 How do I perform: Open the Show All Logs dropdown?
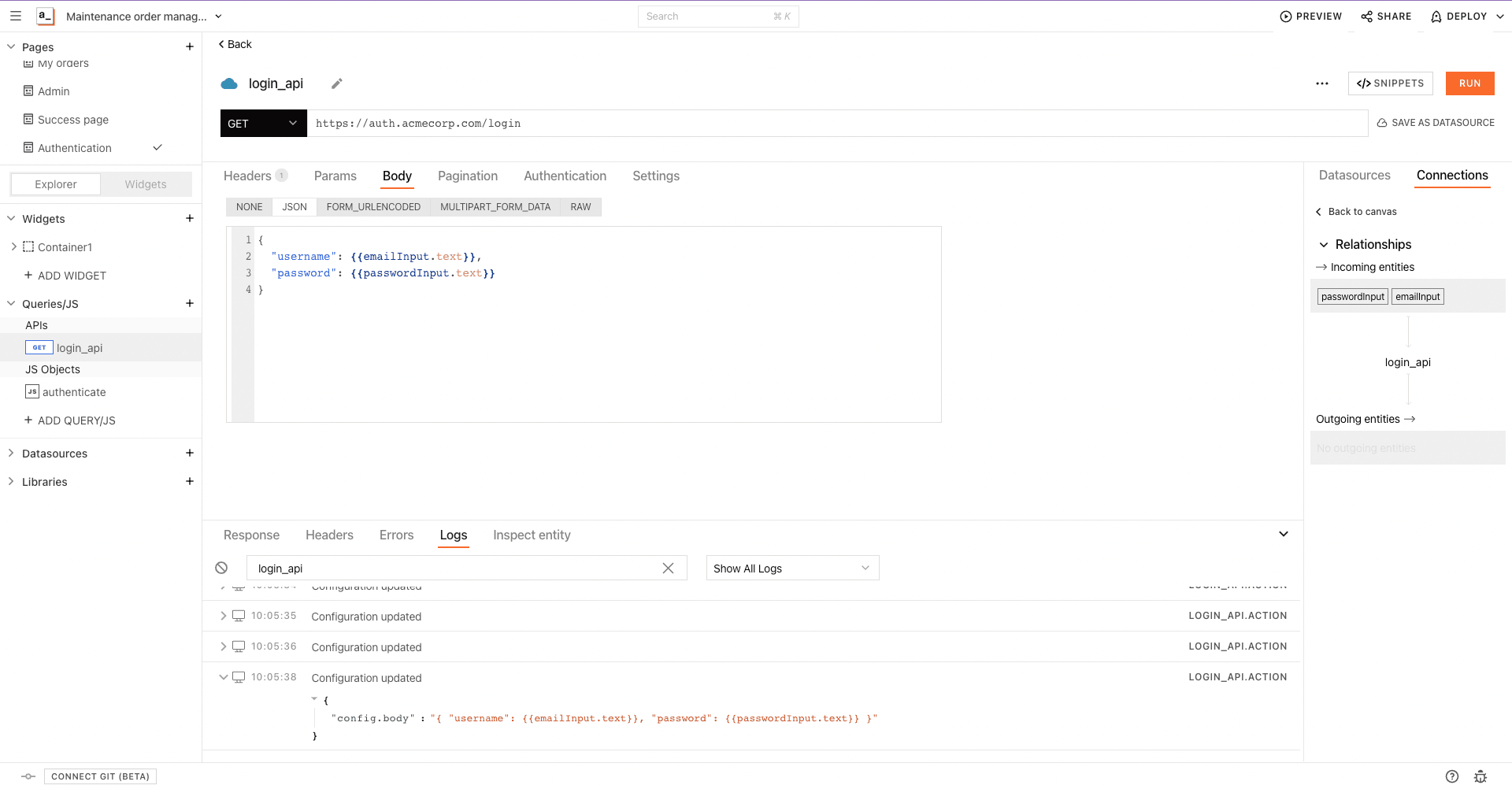pos(791,569)
